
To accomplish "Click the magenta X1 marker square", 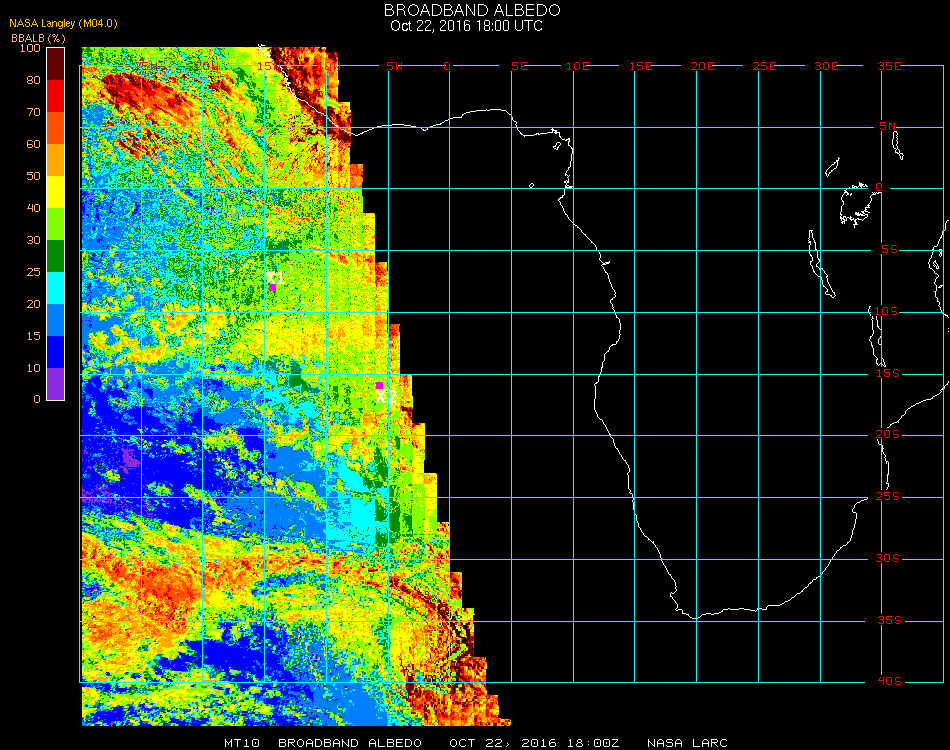I will tap(273, 287).
